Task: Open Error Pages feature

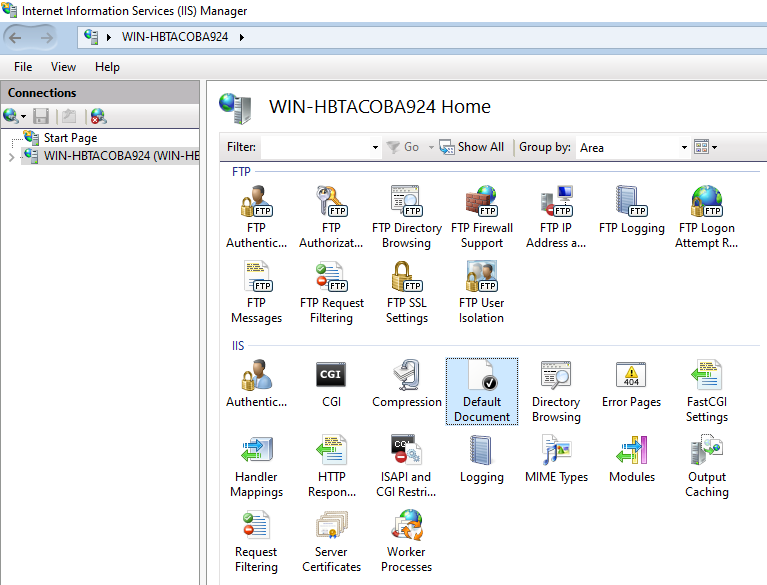Action: pos(632,384)
